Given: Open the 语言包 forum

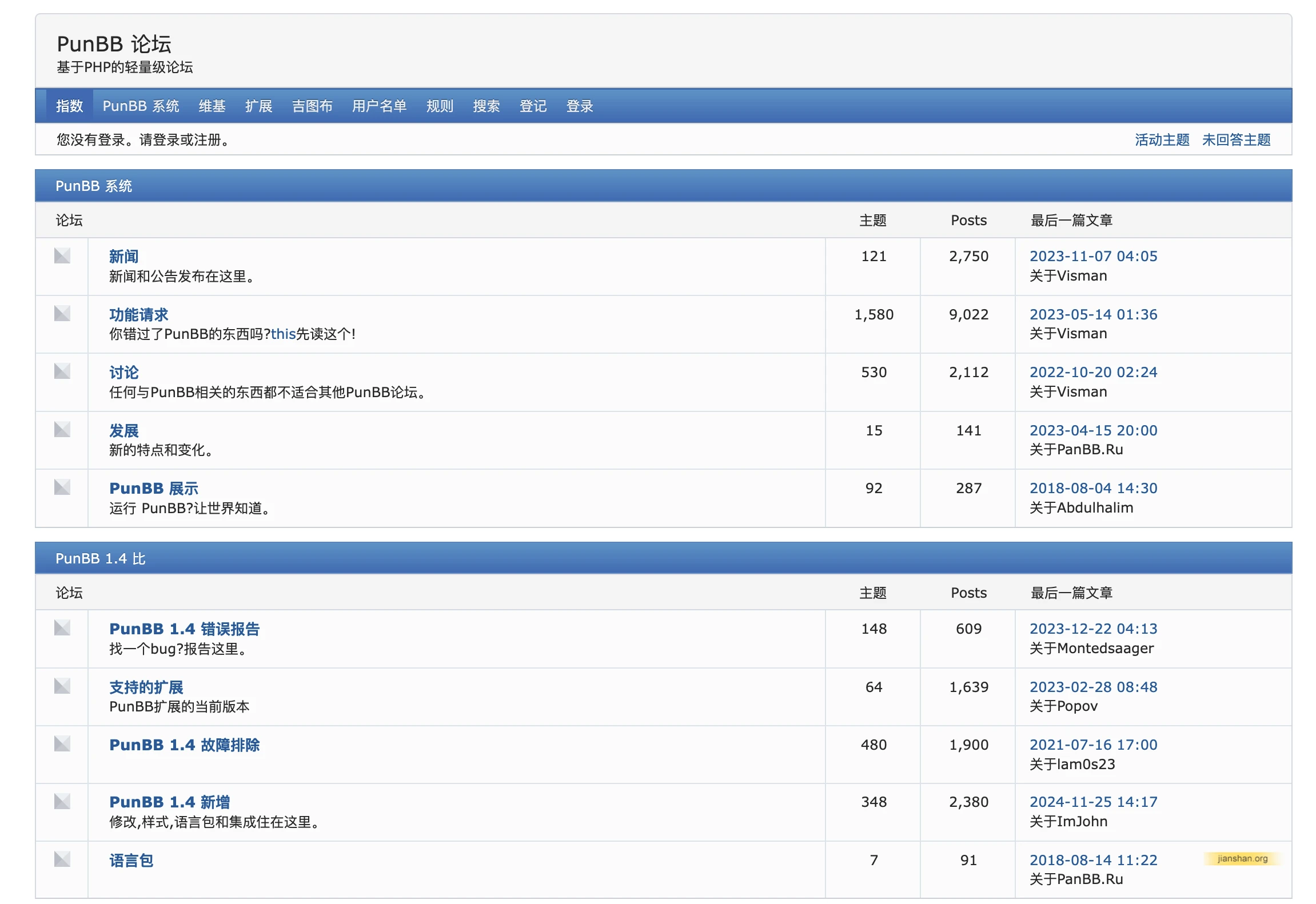Looking at the screenshot, I should click(131, 861).
